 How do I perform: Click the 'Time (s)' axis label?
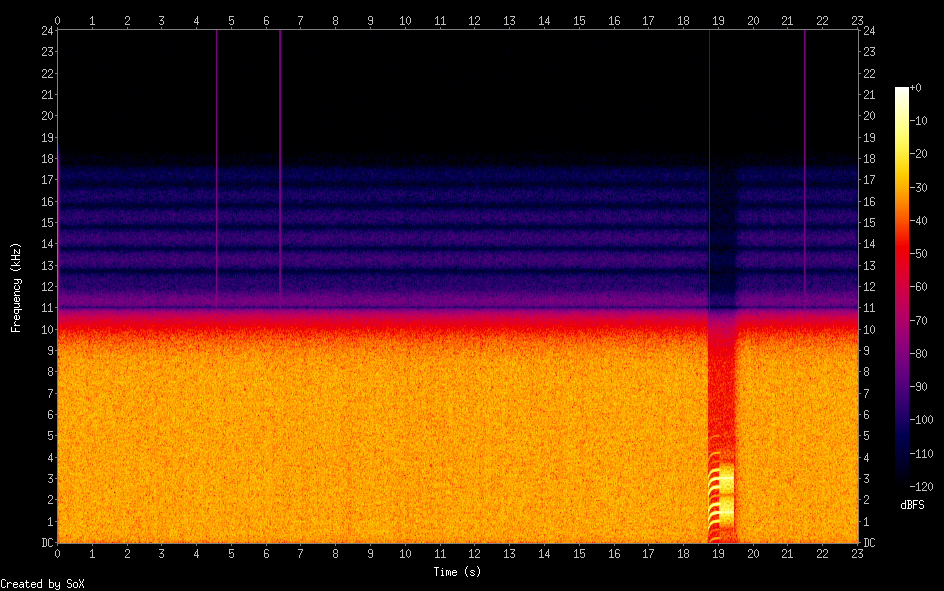pyautogui.click(x=459, y=571)
